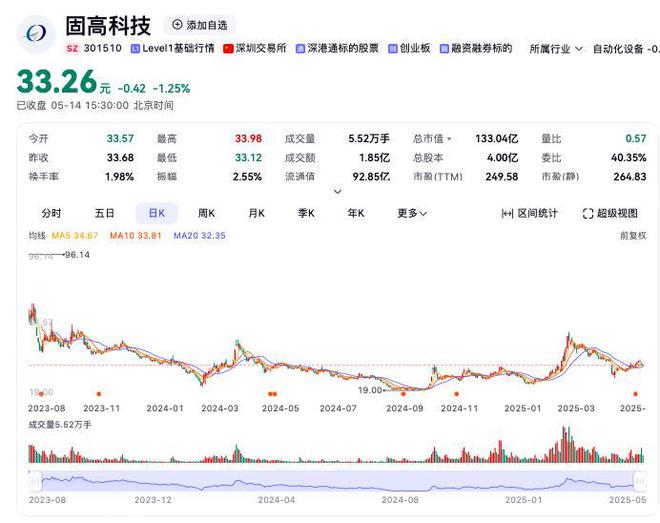The height and width of the screenshot is (523, 660).
Task: Switch to the 季K chart tab
Action: click(306, 214)
